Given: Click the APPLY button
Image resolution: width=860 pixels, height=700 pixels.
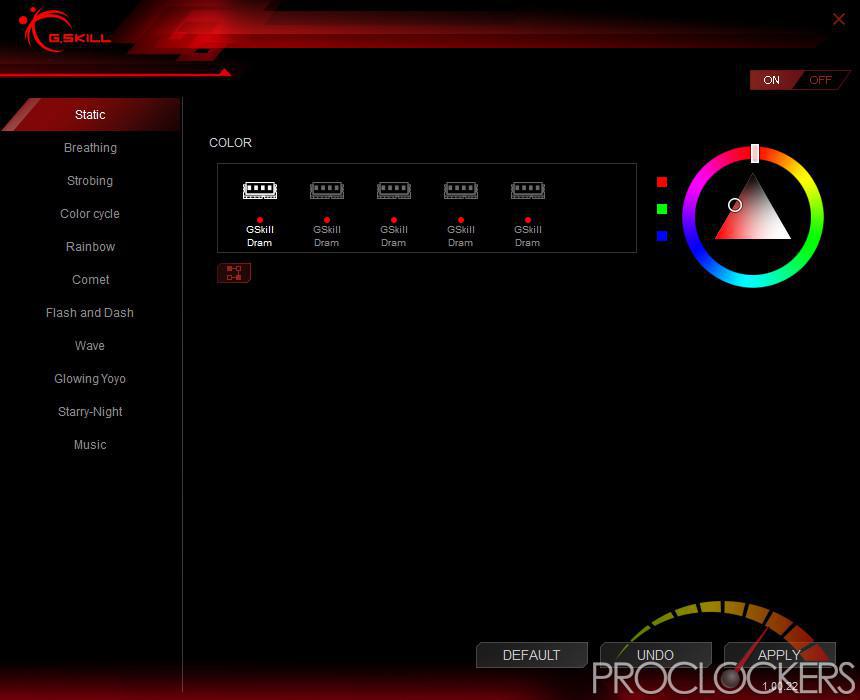Looking at the screenshot, I should coord(779,655).
